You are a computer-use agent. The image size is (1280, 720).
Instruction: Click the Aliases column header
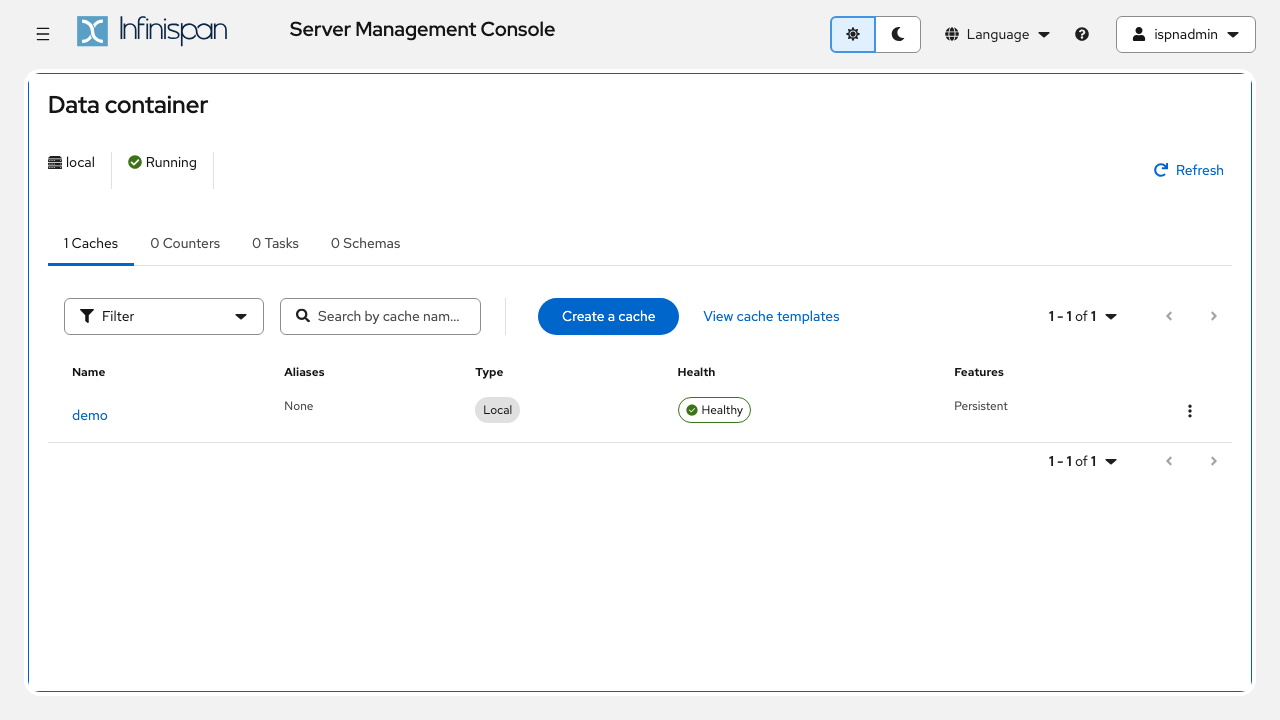tap(304, 372)
